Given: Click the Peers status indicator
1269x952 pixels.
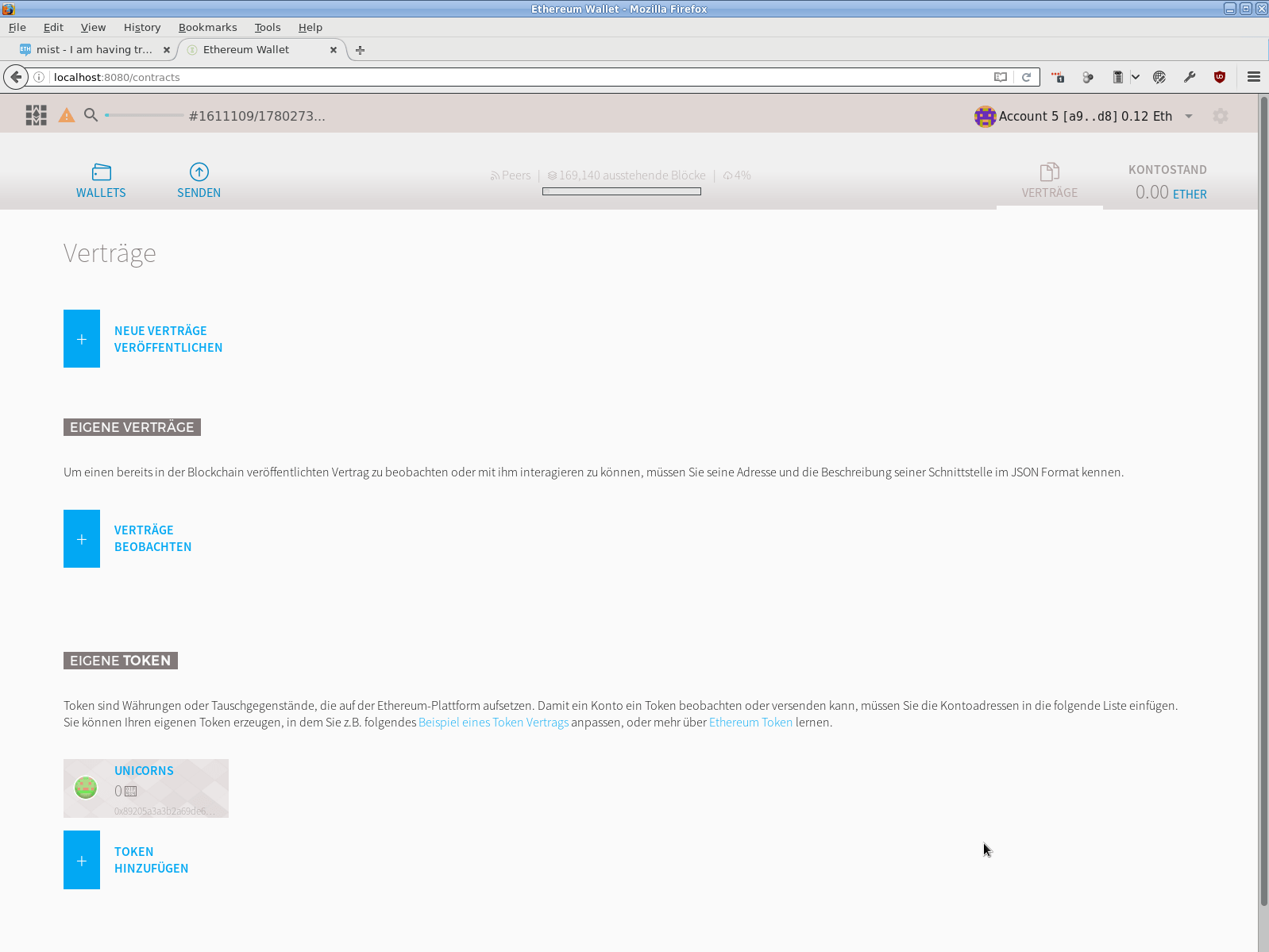Looking at the screenshot, I should (x=511, y=175).
